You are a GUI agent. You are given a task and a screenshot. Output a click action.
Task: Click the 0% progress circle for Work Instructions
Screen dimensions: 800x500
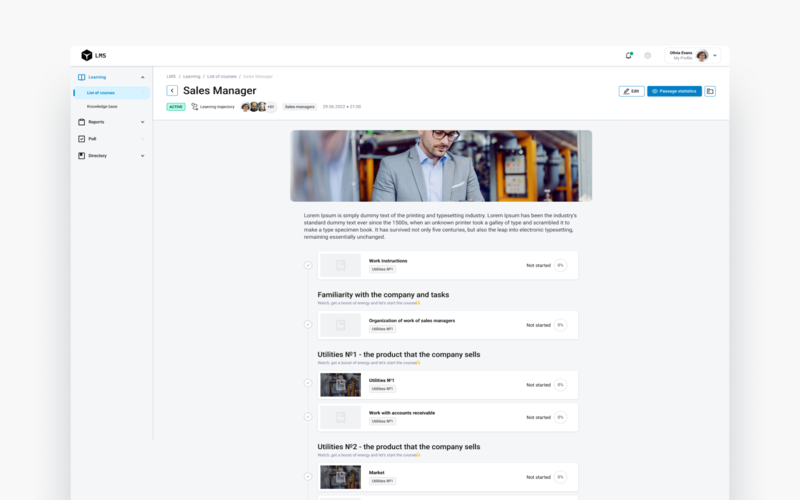(561, 265)
